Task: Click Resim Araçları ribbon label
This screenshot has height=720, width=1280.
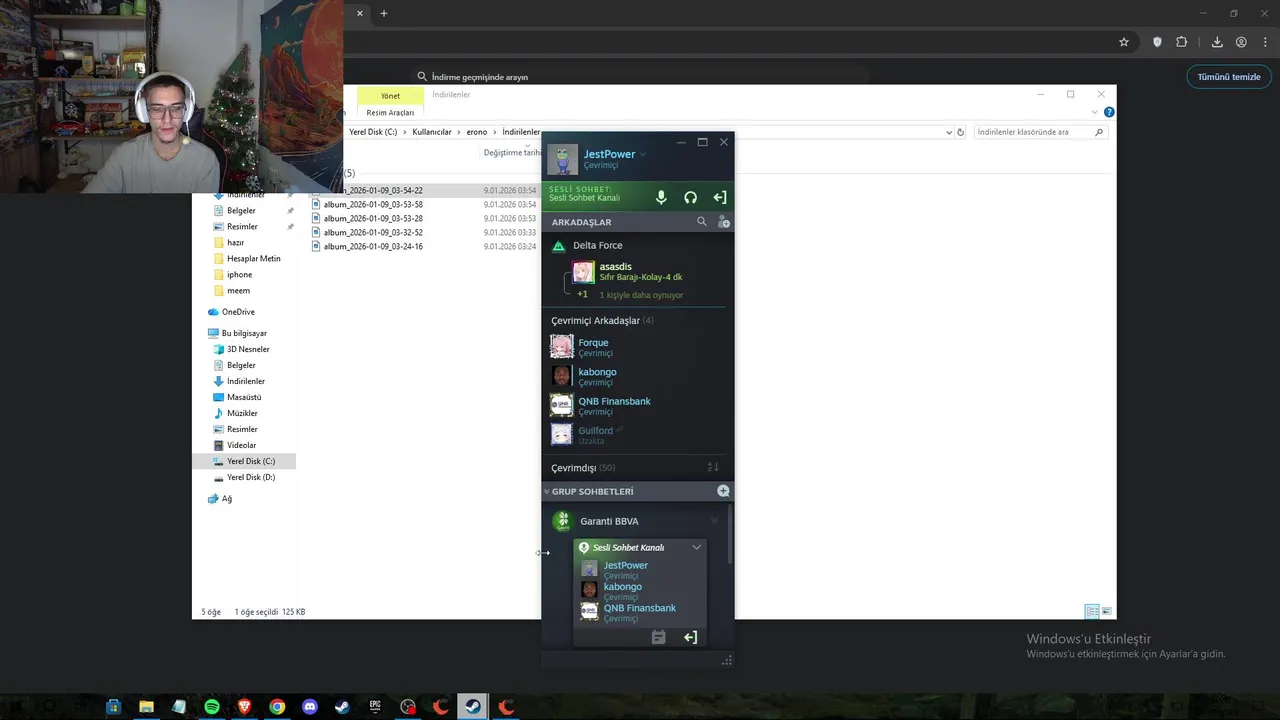Action: (x=390, y=113)
